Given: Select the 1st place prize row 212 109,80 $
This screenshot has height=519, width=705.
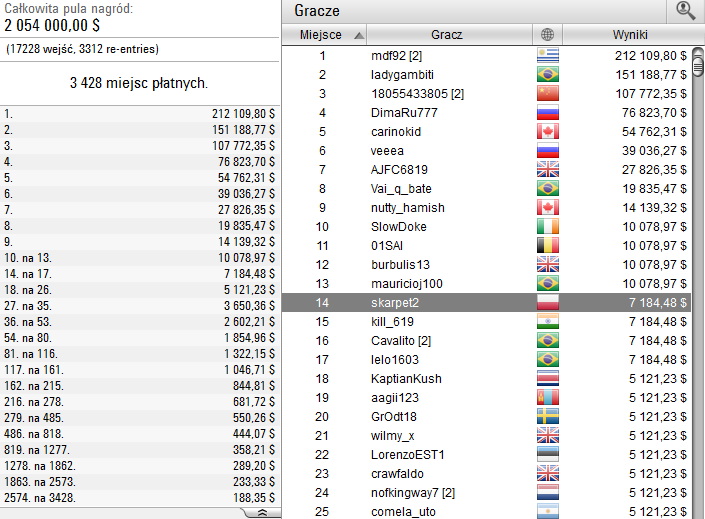Looking at the screenshot, I should pos(140,115).
